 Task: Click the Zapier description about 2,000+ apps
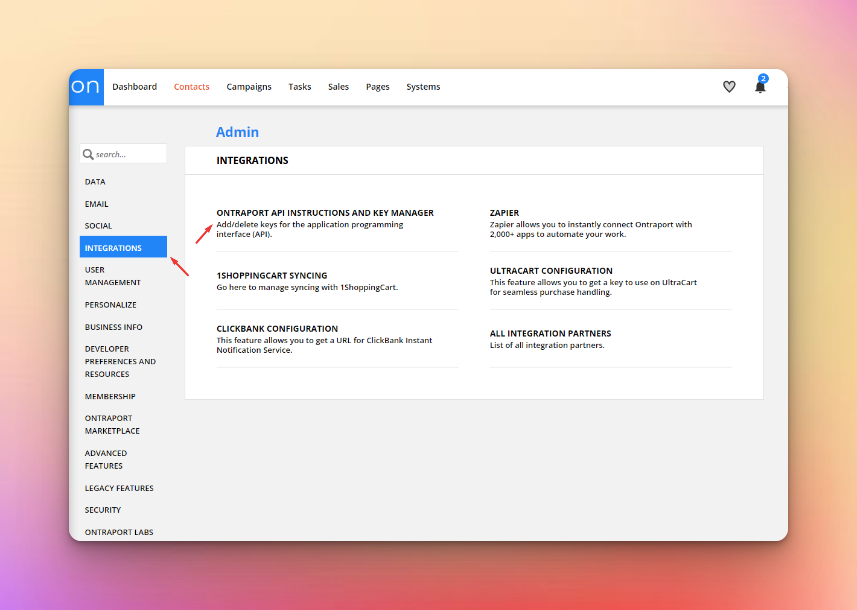(591, 230)
